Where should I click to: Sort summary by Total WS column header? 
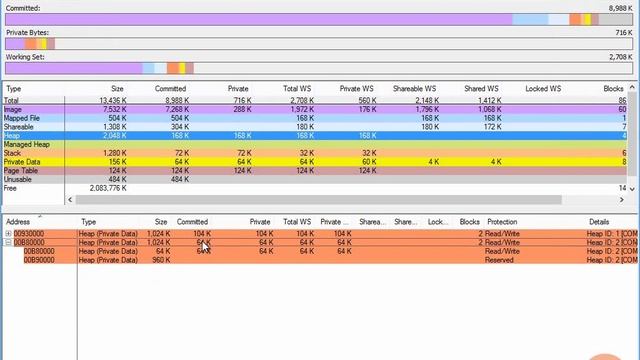[297, 89]
